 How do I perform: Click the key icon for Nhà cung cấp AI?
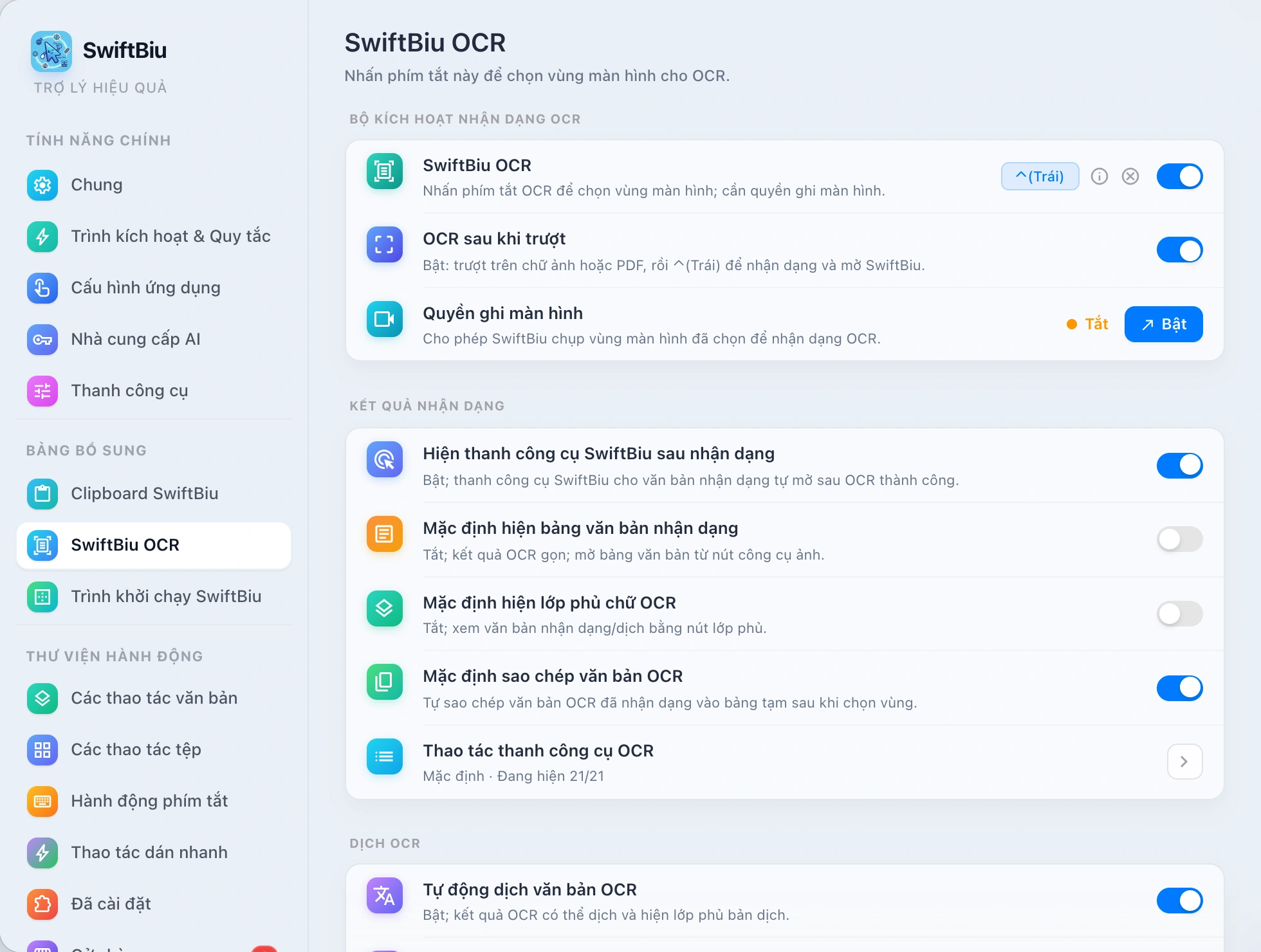42,340
